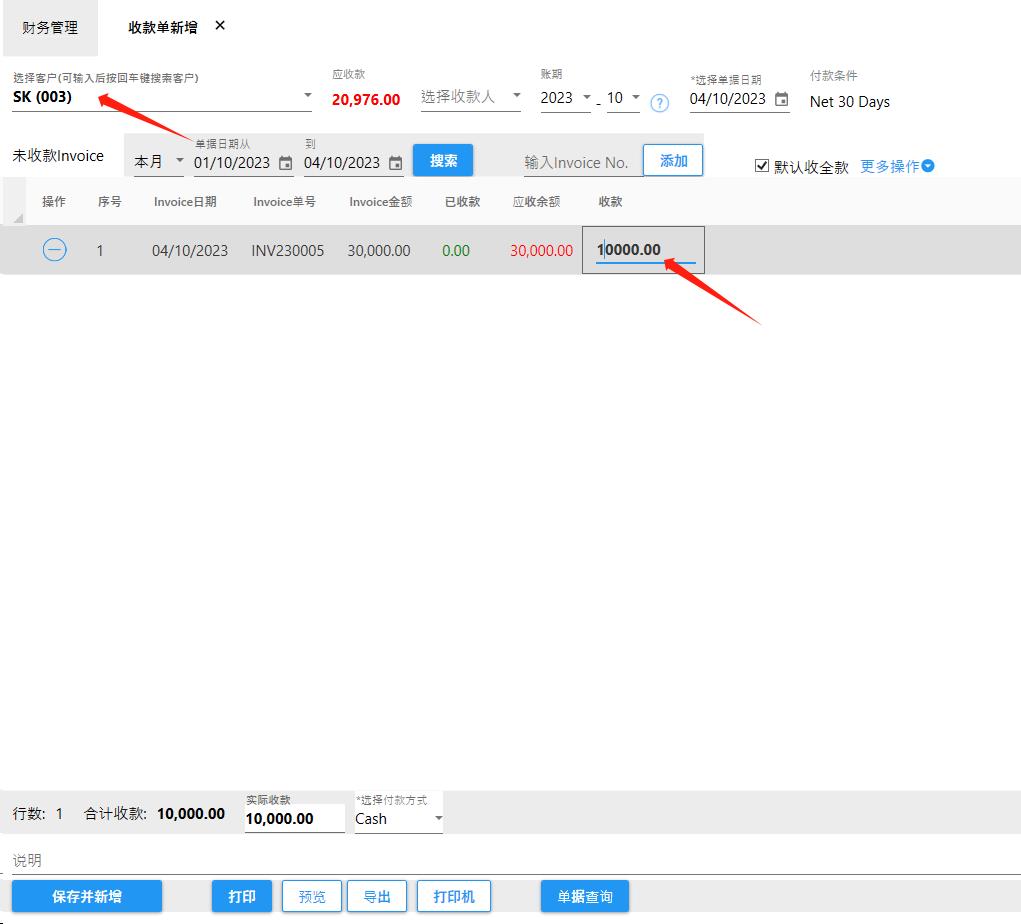Expand the customer SK (003) dropdown
This screenshot has width=1021, height=924.
307,97
